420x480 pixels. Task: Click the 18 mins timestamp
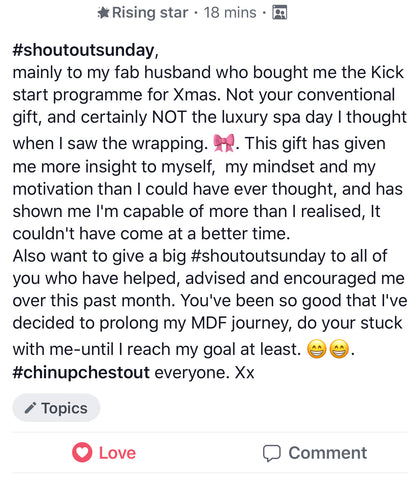click(x=230, y=13)
